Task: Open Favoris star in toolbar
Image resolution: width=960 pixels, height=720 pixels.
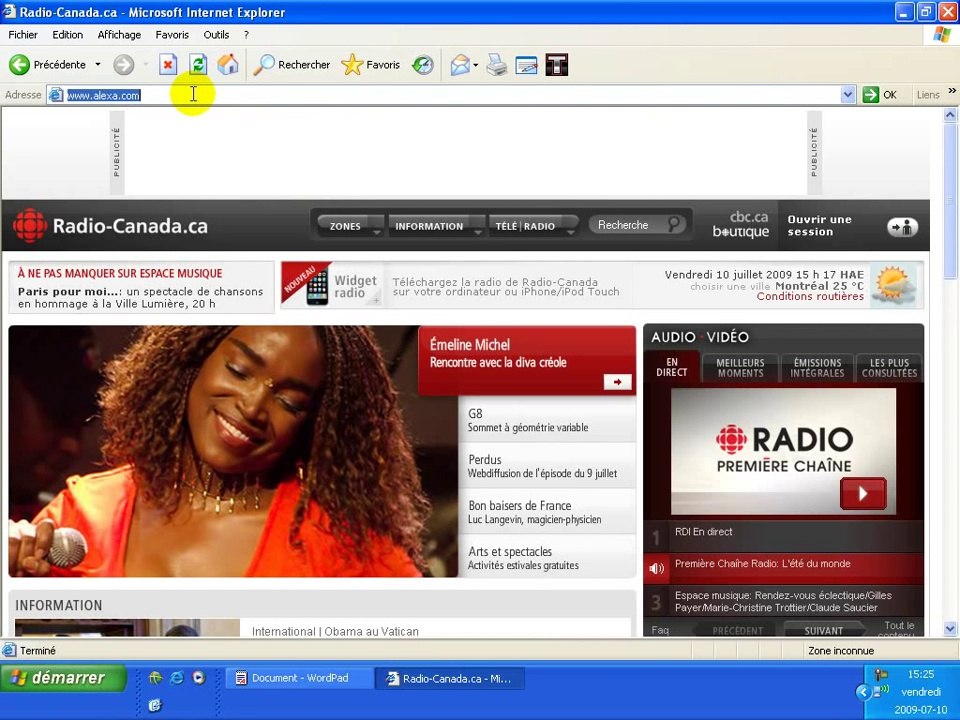Action: [x=370, y=64]
